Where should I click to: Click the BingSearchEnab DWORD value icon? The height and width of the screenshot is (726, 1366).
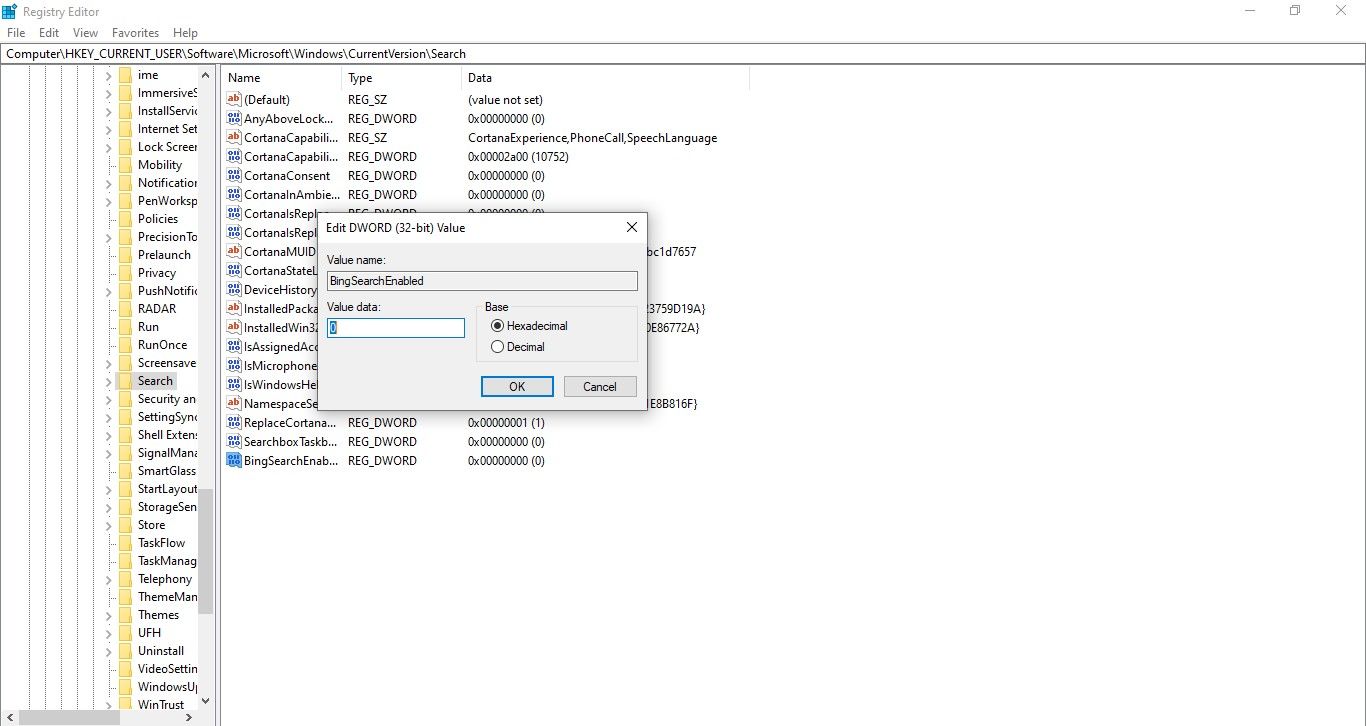tap(234, 461)
